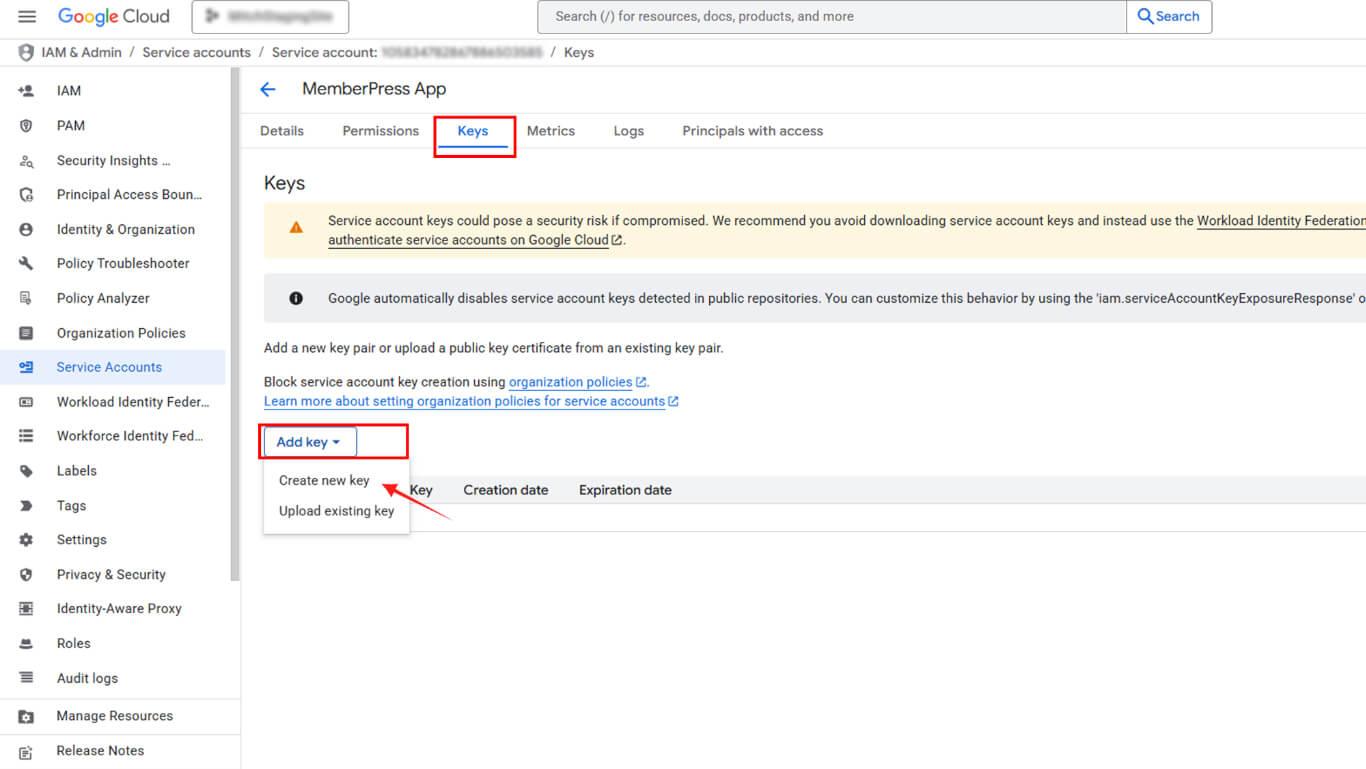1366x769 pixels.
Task: Expand the Add key dropdown
Action: (309, 442)
